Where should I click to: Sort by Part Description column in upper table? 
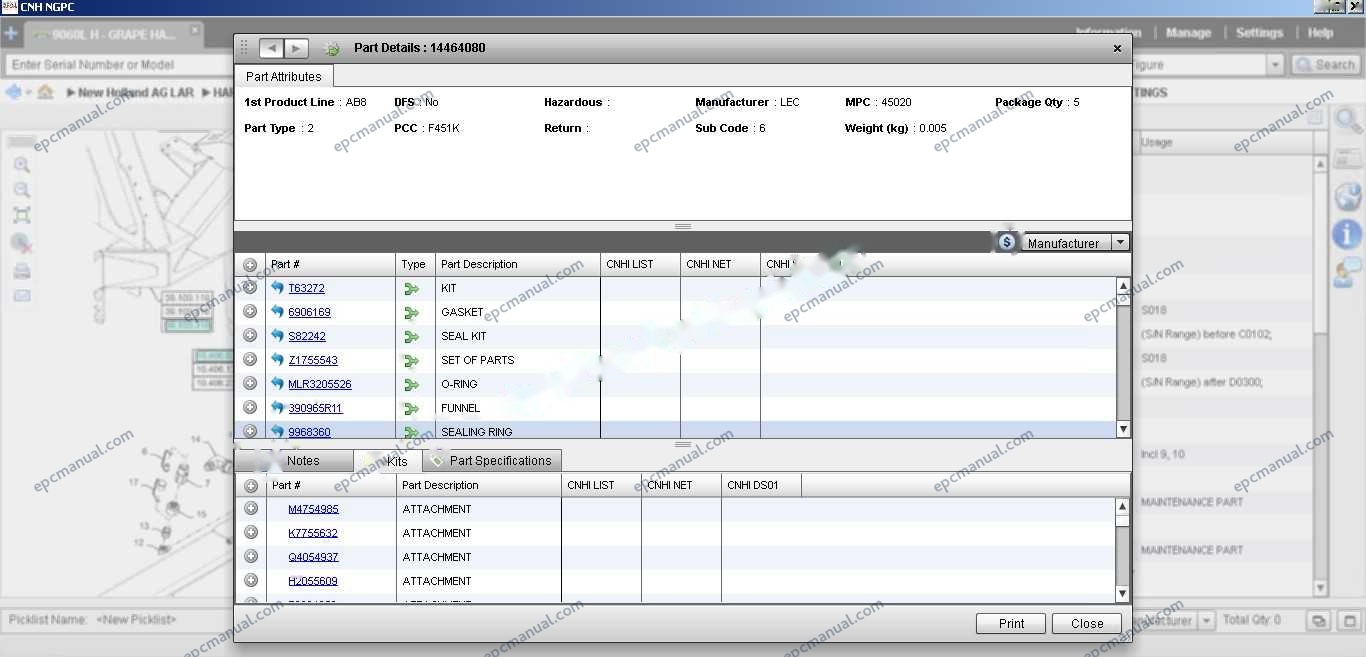[518, 265]
